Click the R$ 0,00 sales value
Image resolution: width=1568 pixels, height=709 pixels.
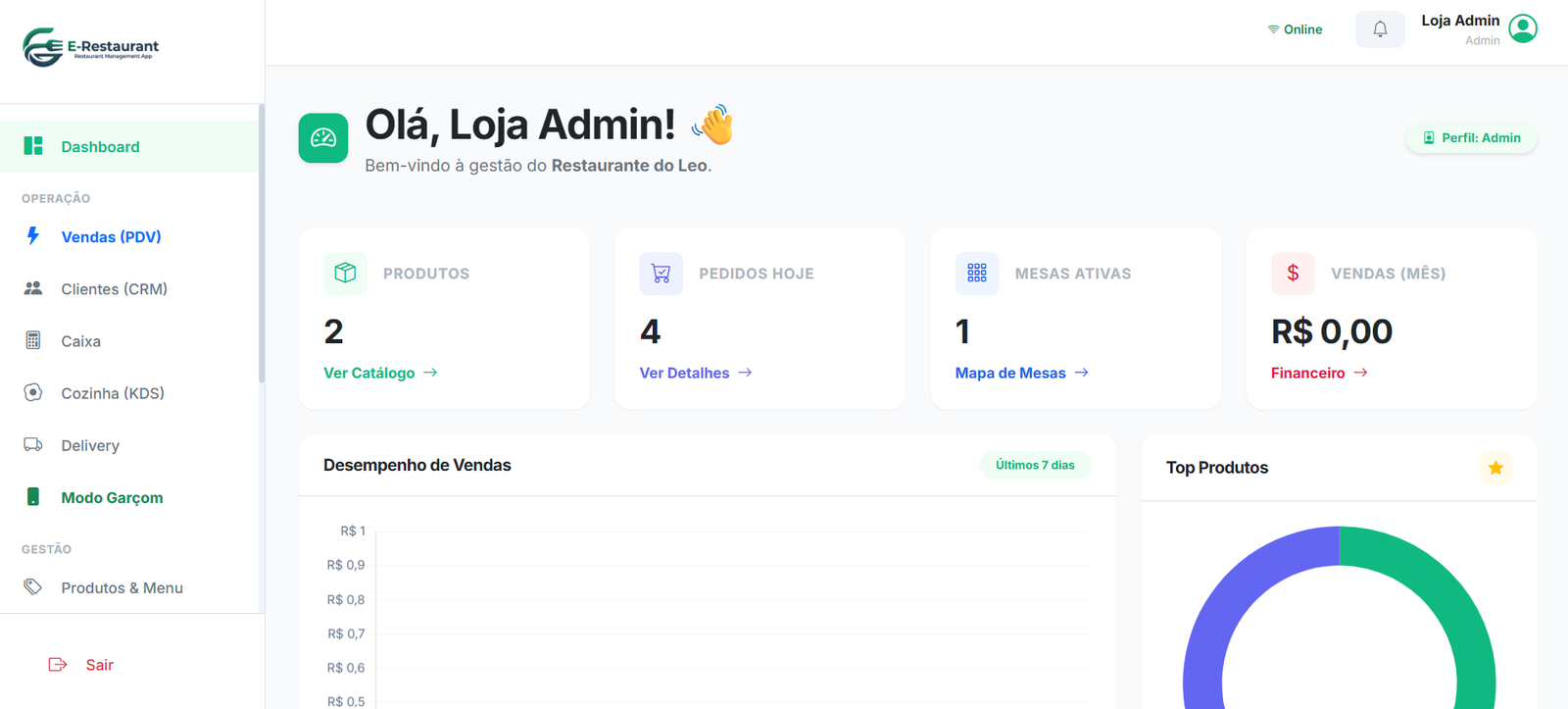pyautogui.click(x=1332, y=331)
